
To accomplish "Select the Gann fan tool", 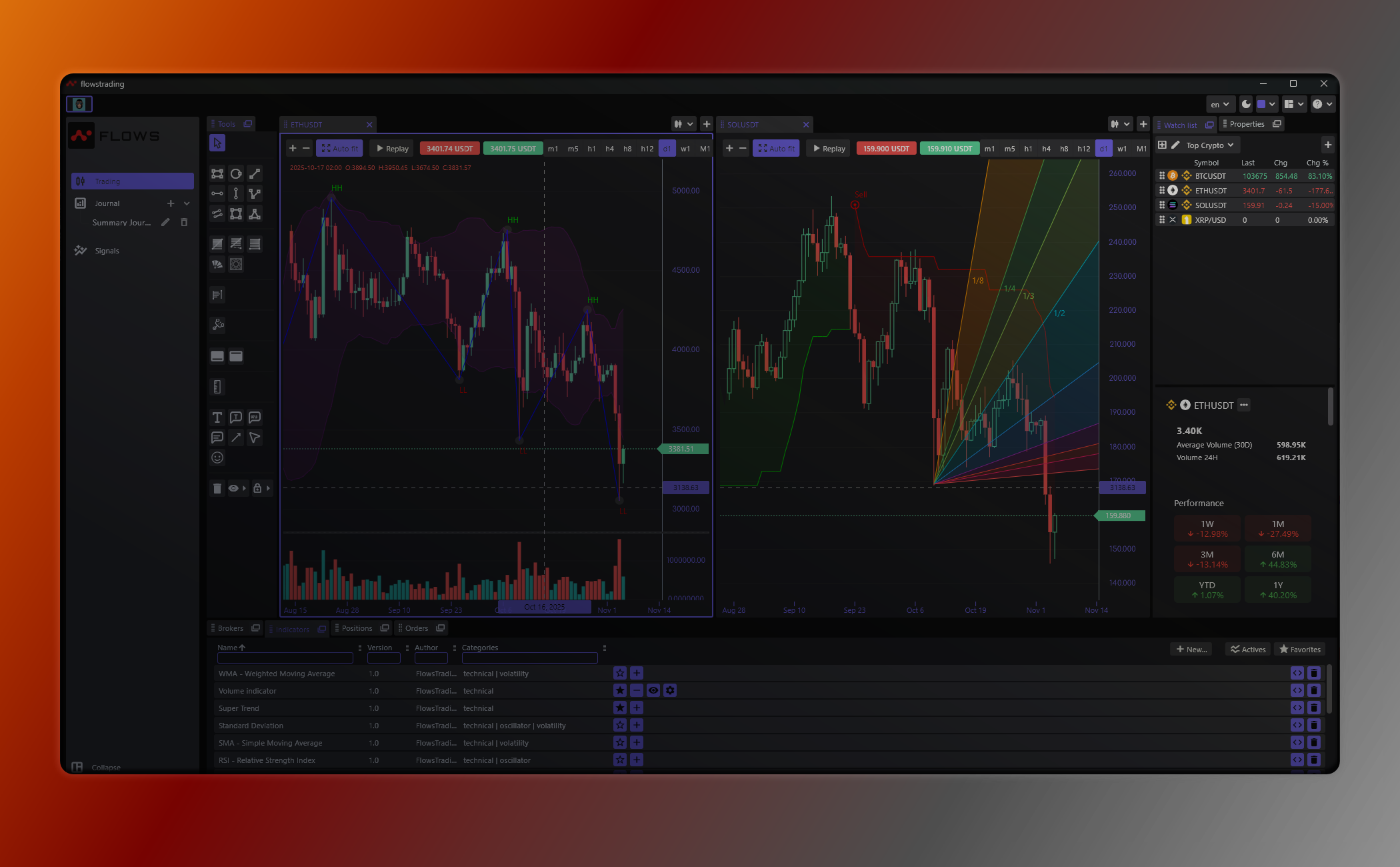I will (217, 264).
